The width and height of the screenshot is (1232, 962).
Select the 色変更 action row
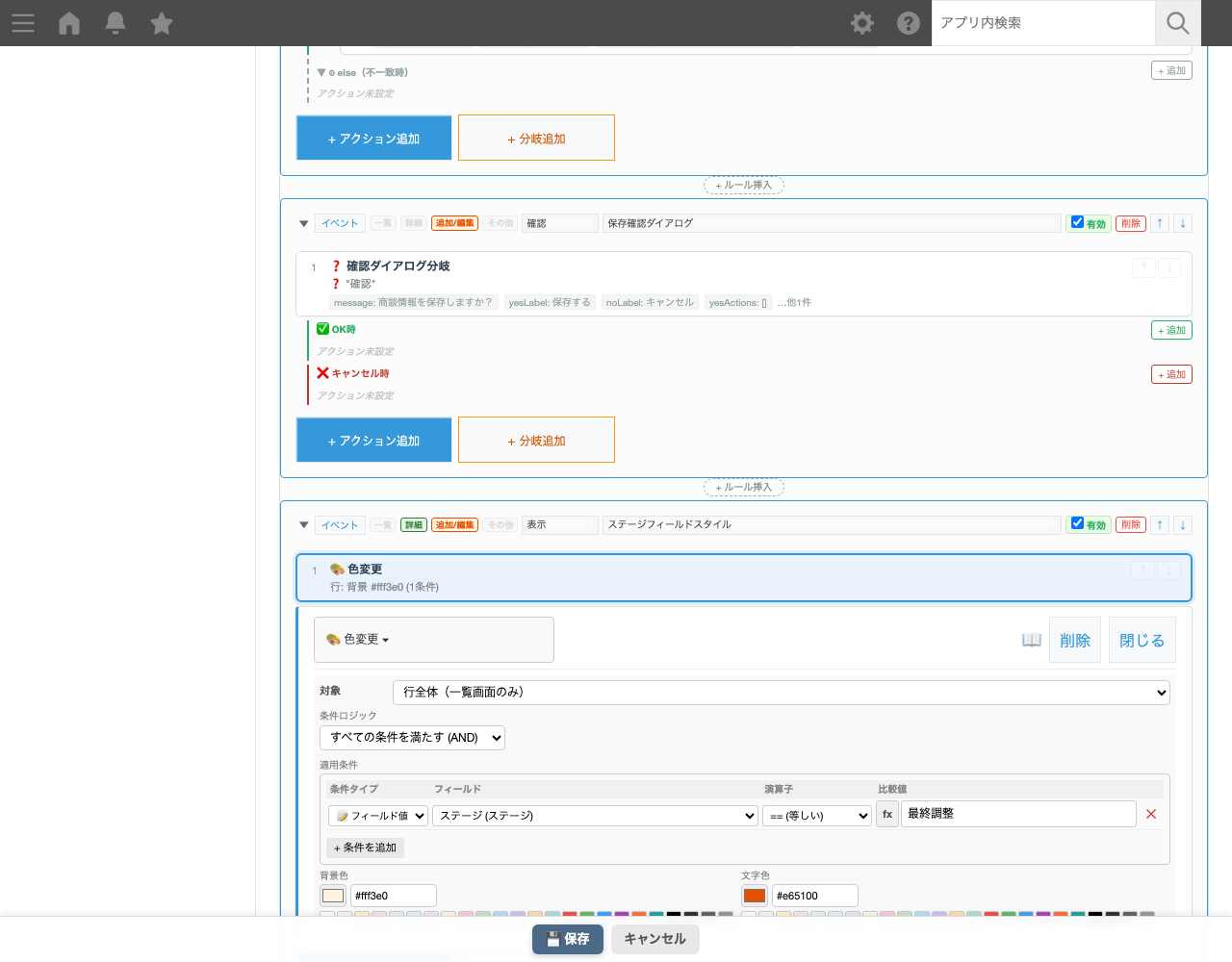[x=743, y=577]
